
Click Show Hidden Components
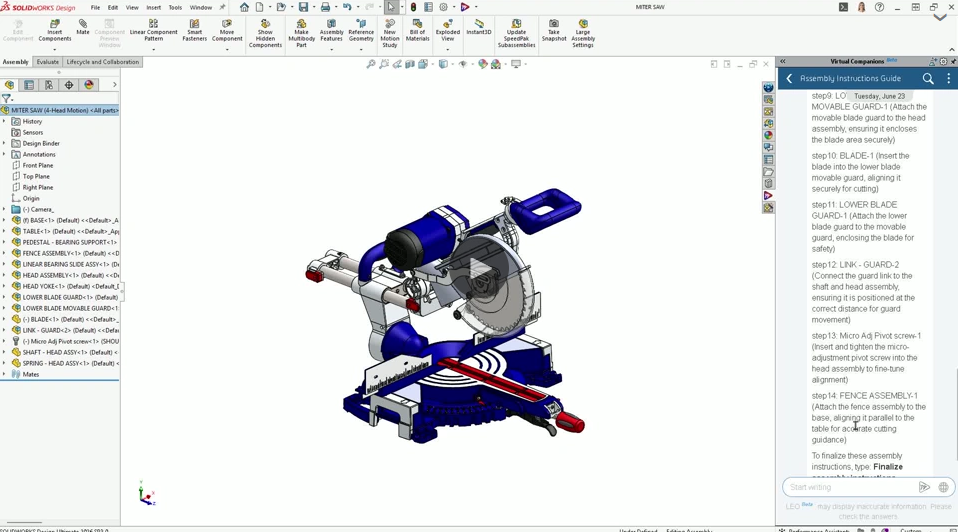click(265, 34)
